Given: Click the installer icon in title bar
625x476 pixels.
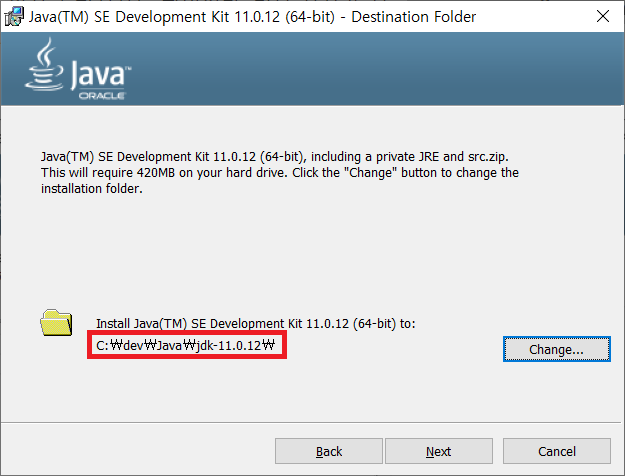Looking at the screenshot, I should 14,16.
